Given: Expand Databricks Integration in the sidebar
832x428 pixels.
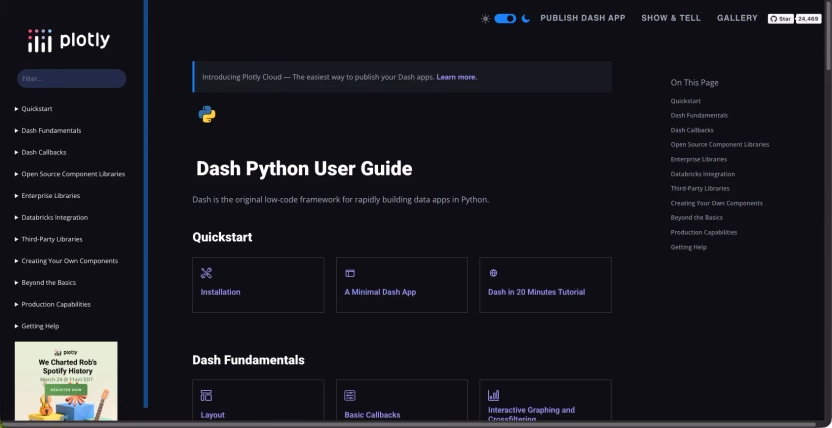Looking at the screenshot, I should pos(51,217).
